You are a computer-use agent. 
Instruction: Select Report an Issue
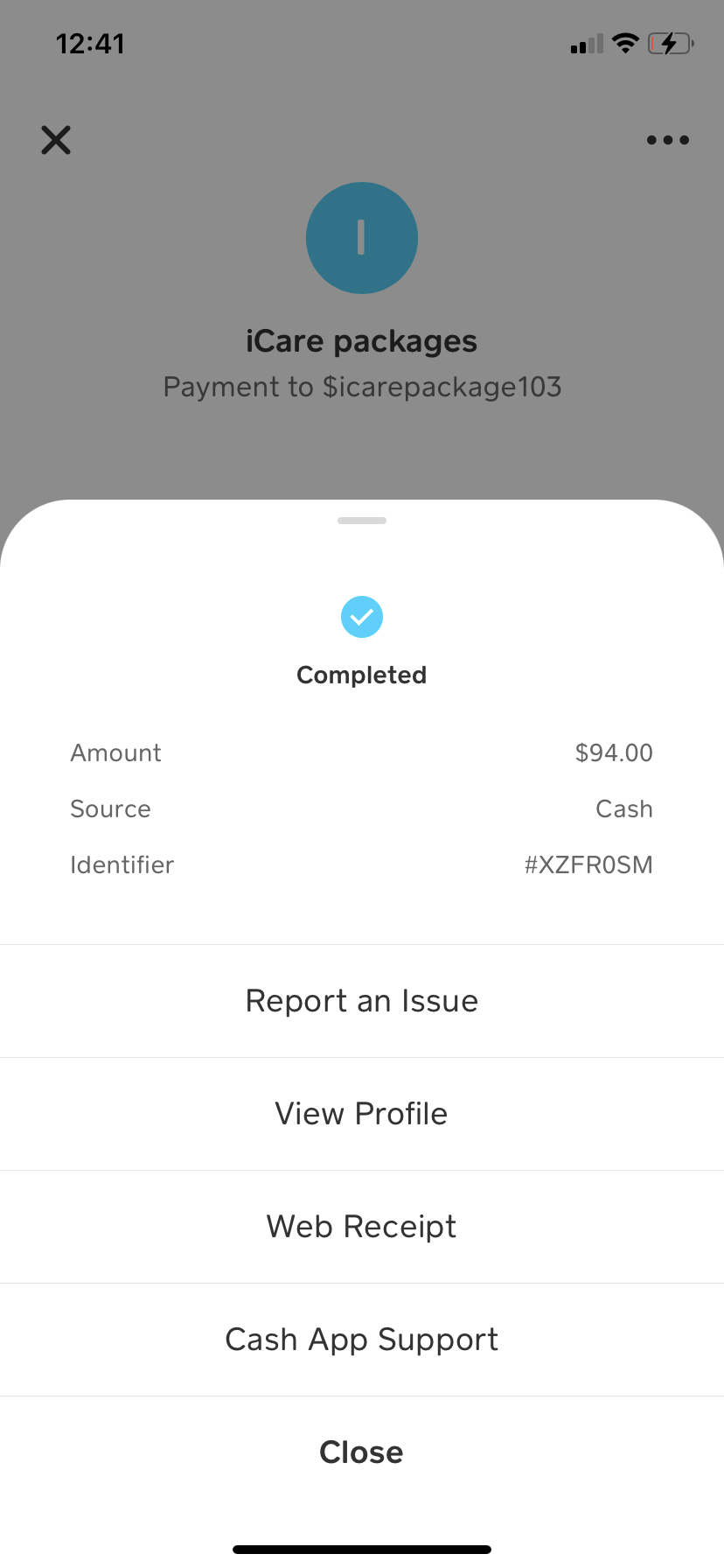(x=362, y=1001)
